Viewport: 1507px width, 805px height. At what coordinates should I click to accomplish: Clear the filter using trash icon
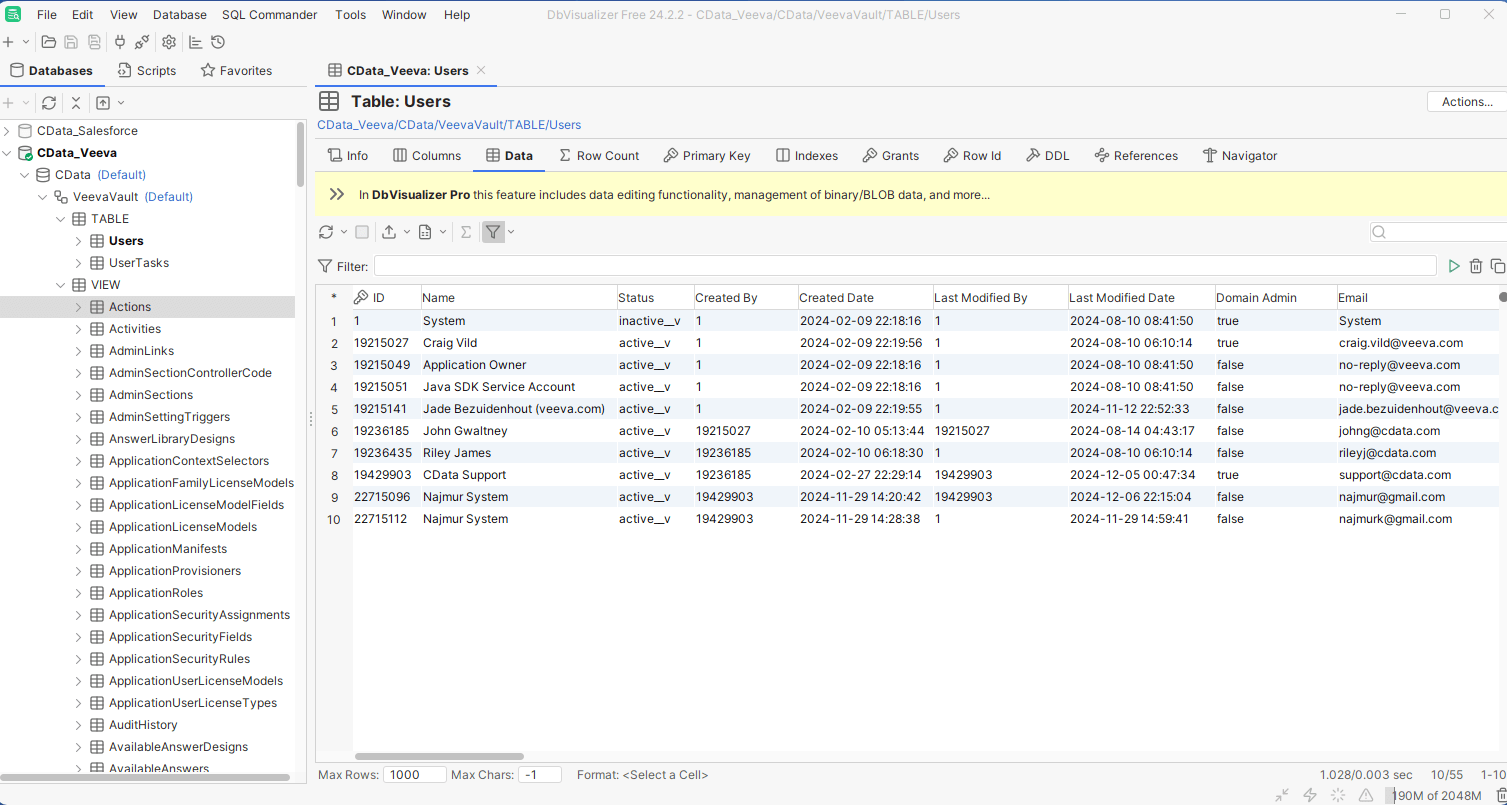(1476, 266)
